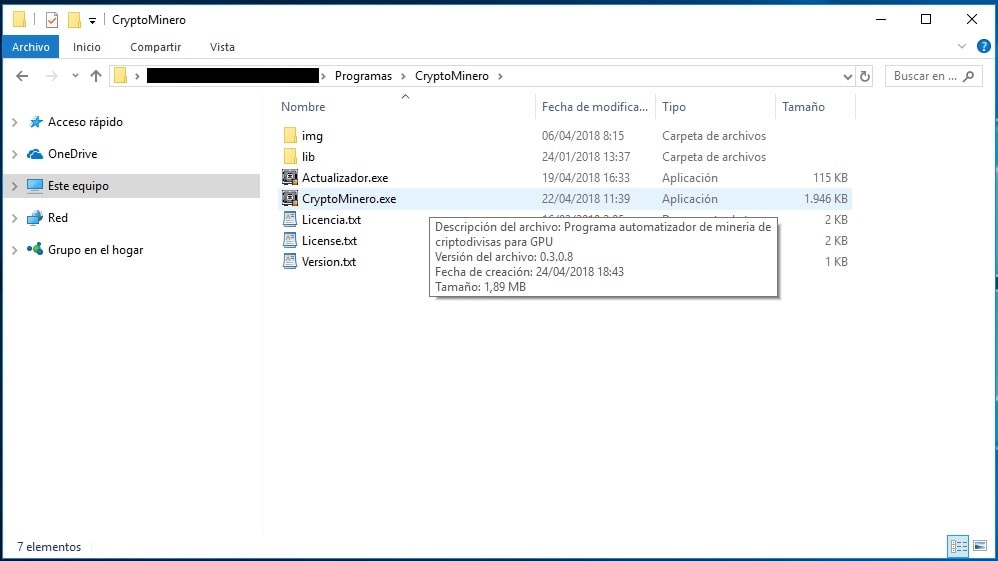998x561 pixels.
Task: Click the Este equipo computer icon
Action: tap(35, 186)
